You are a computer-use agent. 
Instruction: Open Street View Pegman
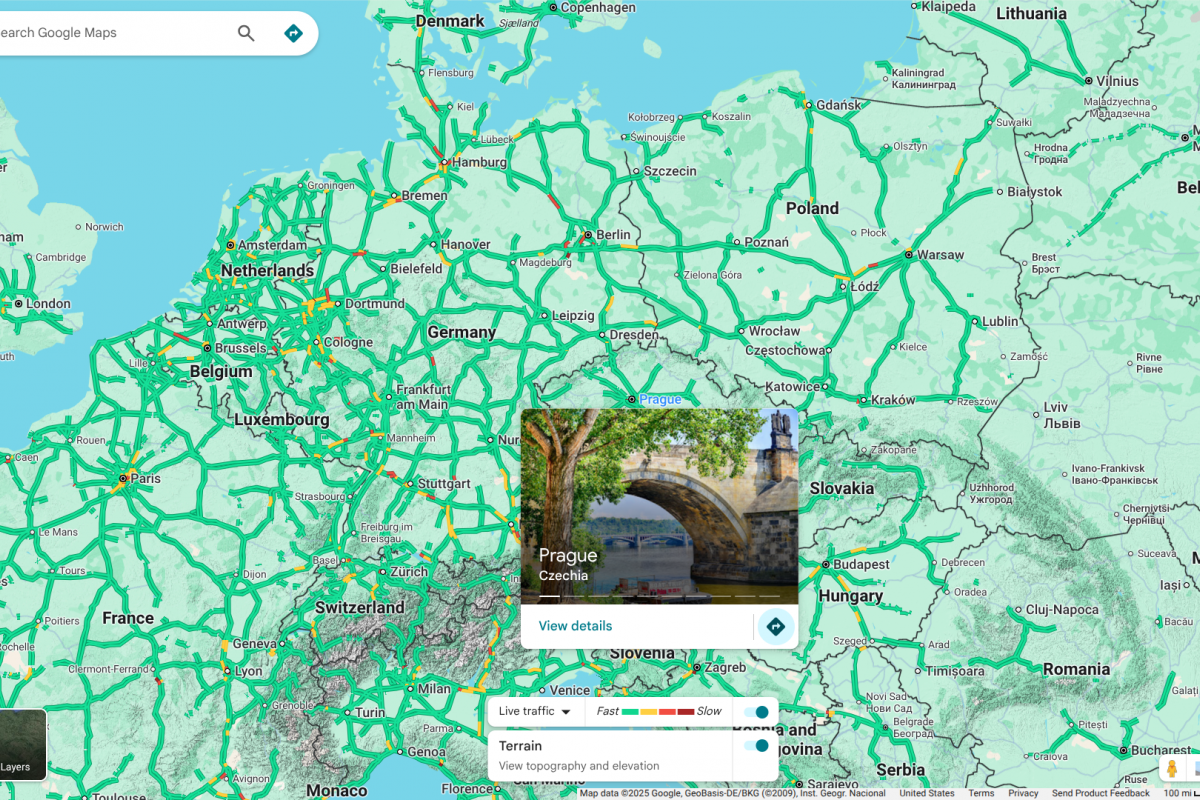1171,768
